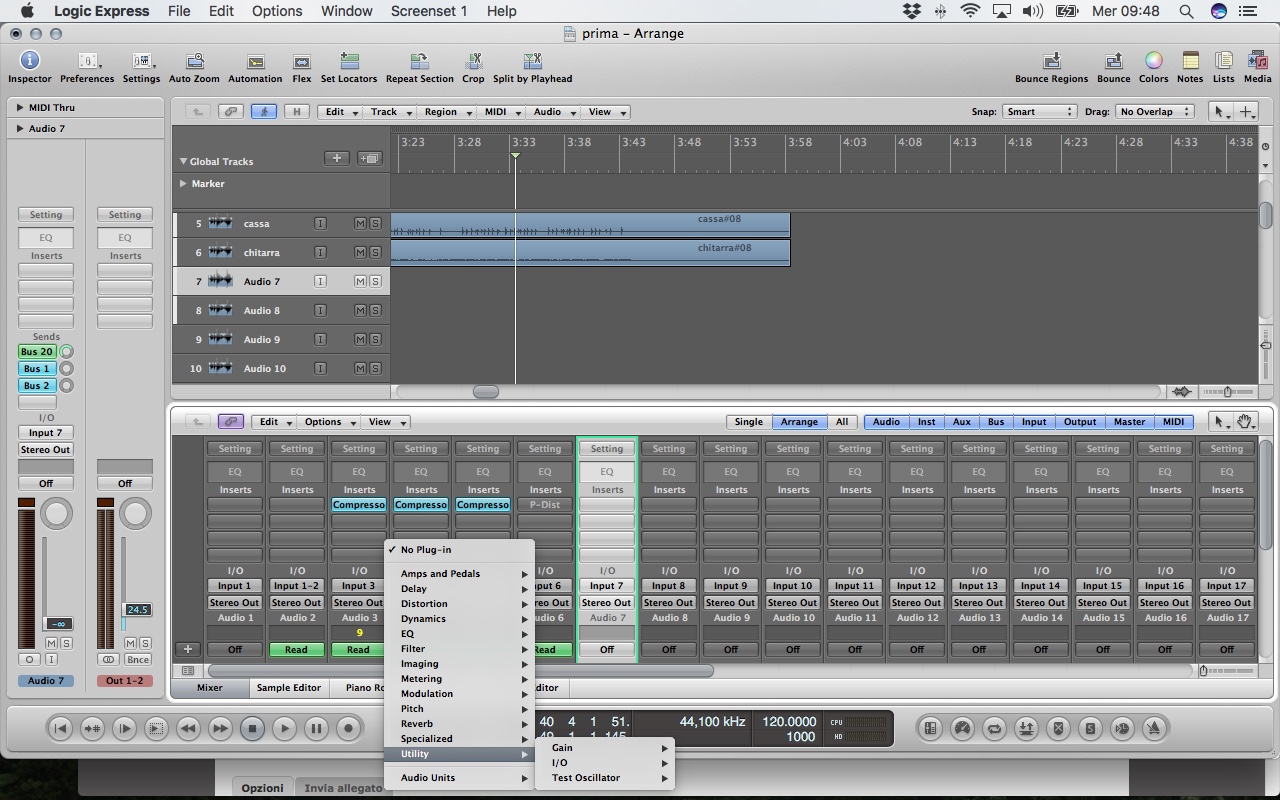The height and width of the screenshot is (800, 1280).
Task: Open the Arrange Track menu
Action: 389,112
